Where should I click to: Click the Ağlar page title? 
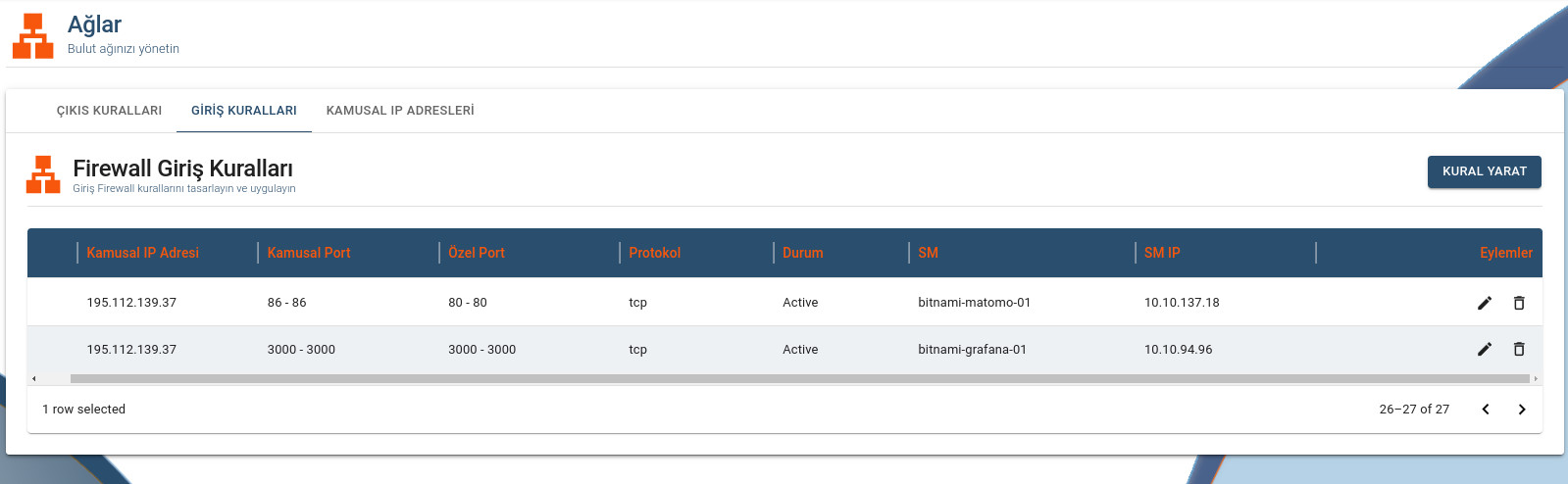[95, 24]
